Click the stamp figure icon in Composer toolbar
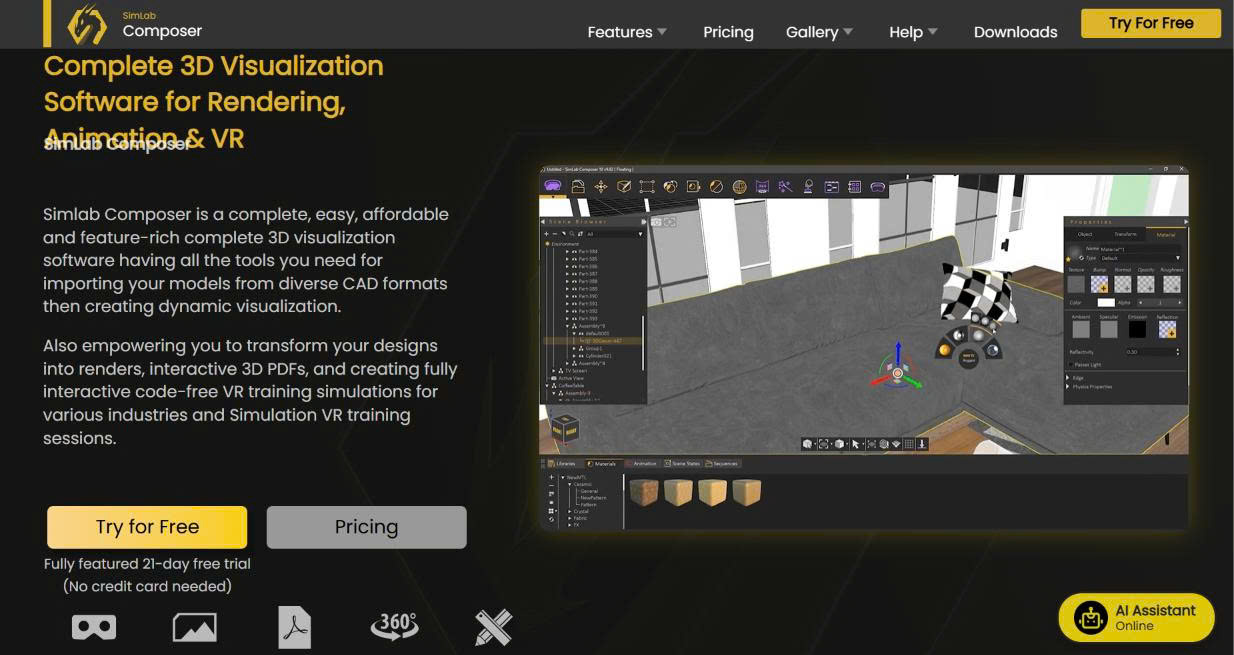Viewport: 1234px width, 655px height. tap(808, 186)
